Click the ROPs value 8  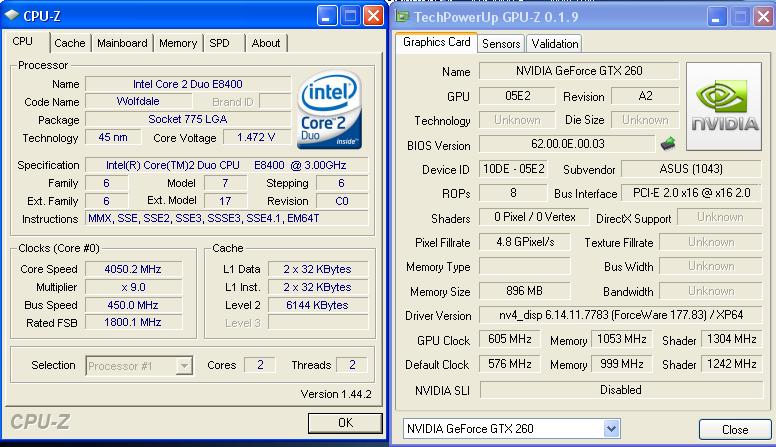click(x=513, y=193)
